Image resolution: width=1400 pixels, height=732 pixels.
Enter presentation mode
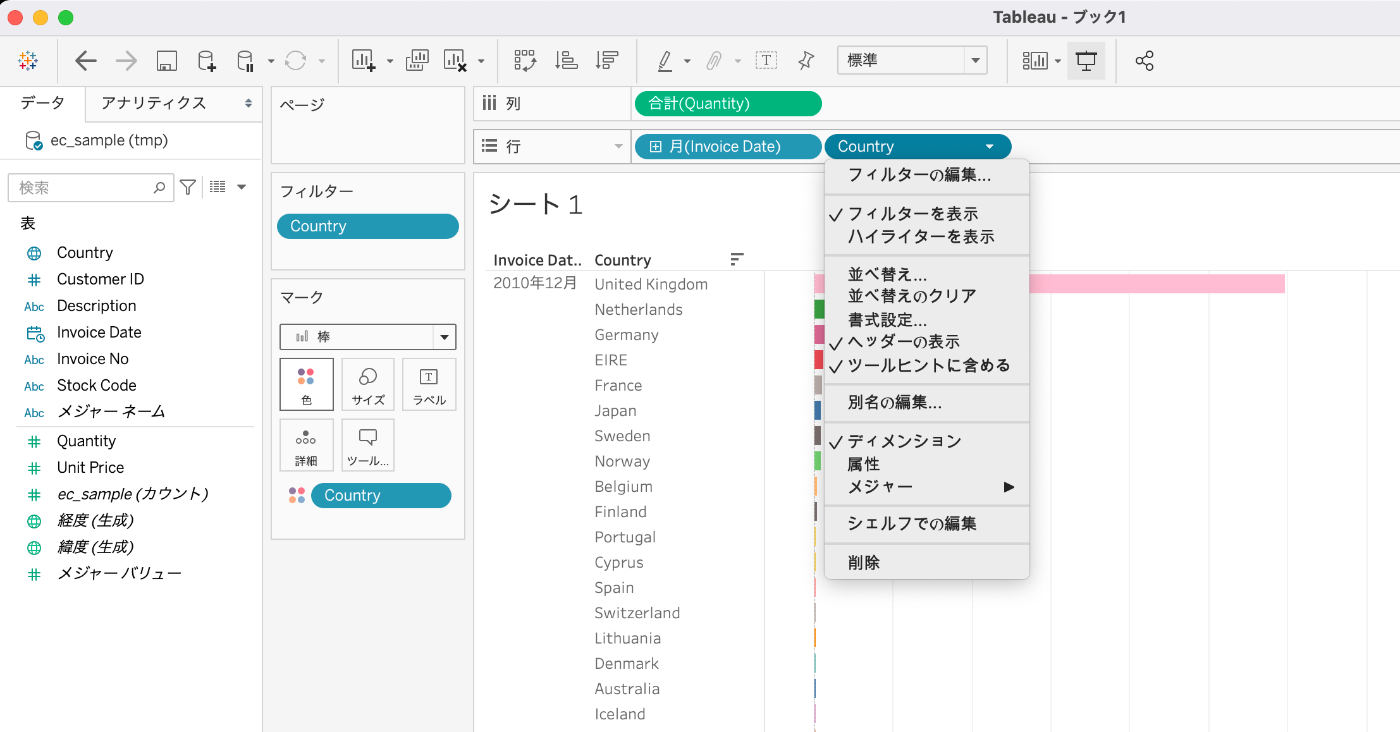1086,61
